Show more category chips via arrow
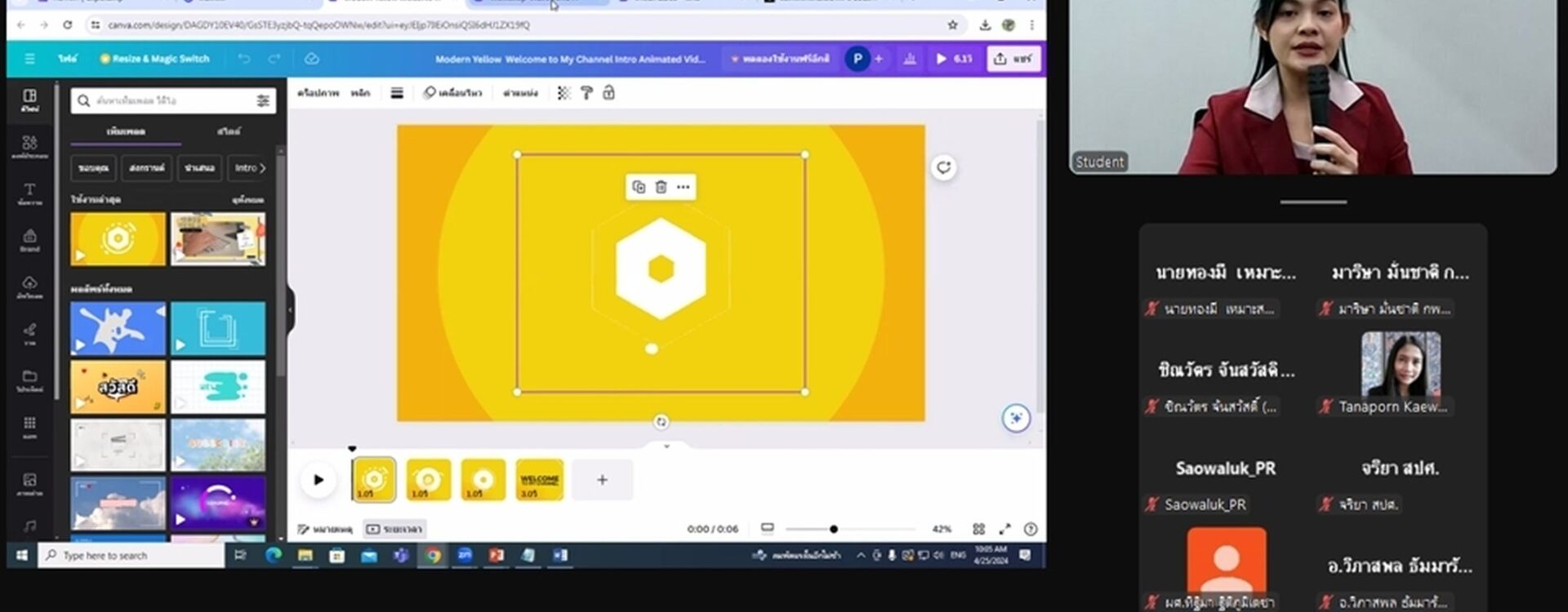 pos(263,168)
